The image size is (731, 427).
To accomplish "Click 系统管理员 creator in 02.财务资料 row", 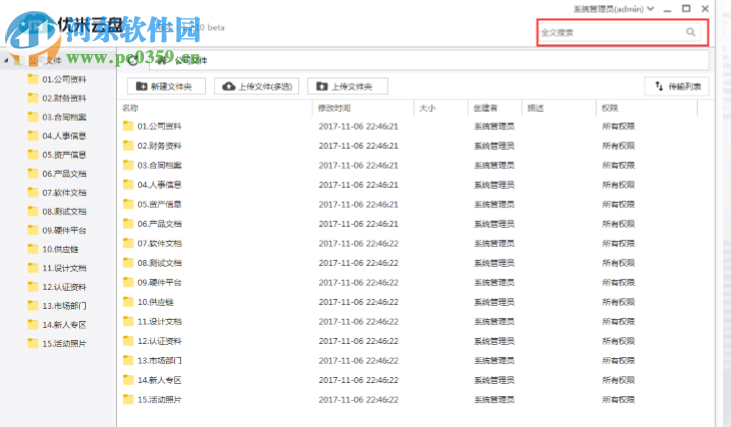I will tap(494, 146).
